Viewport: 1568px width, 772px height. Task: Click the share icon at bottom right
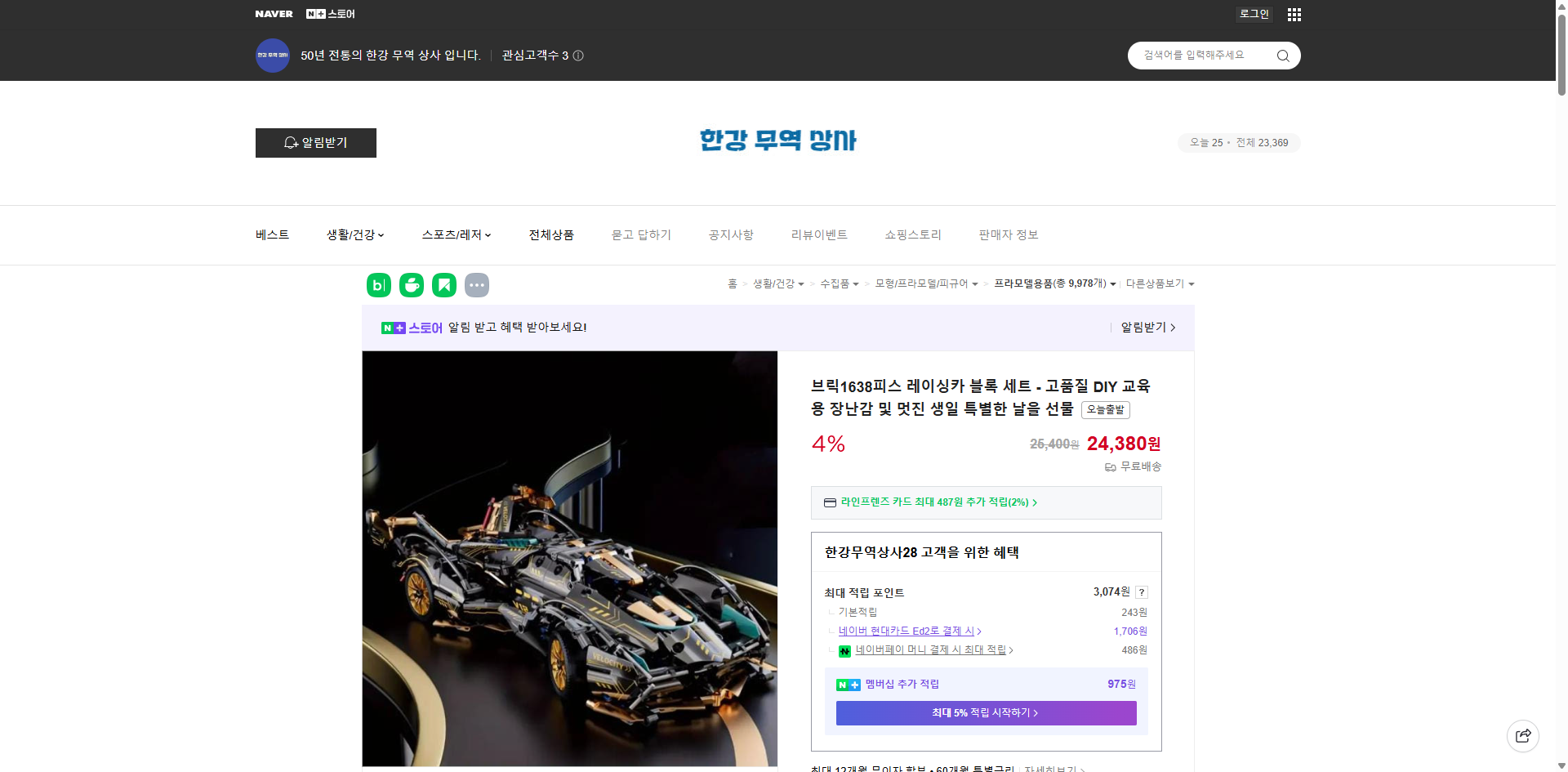pos(1523,735)
